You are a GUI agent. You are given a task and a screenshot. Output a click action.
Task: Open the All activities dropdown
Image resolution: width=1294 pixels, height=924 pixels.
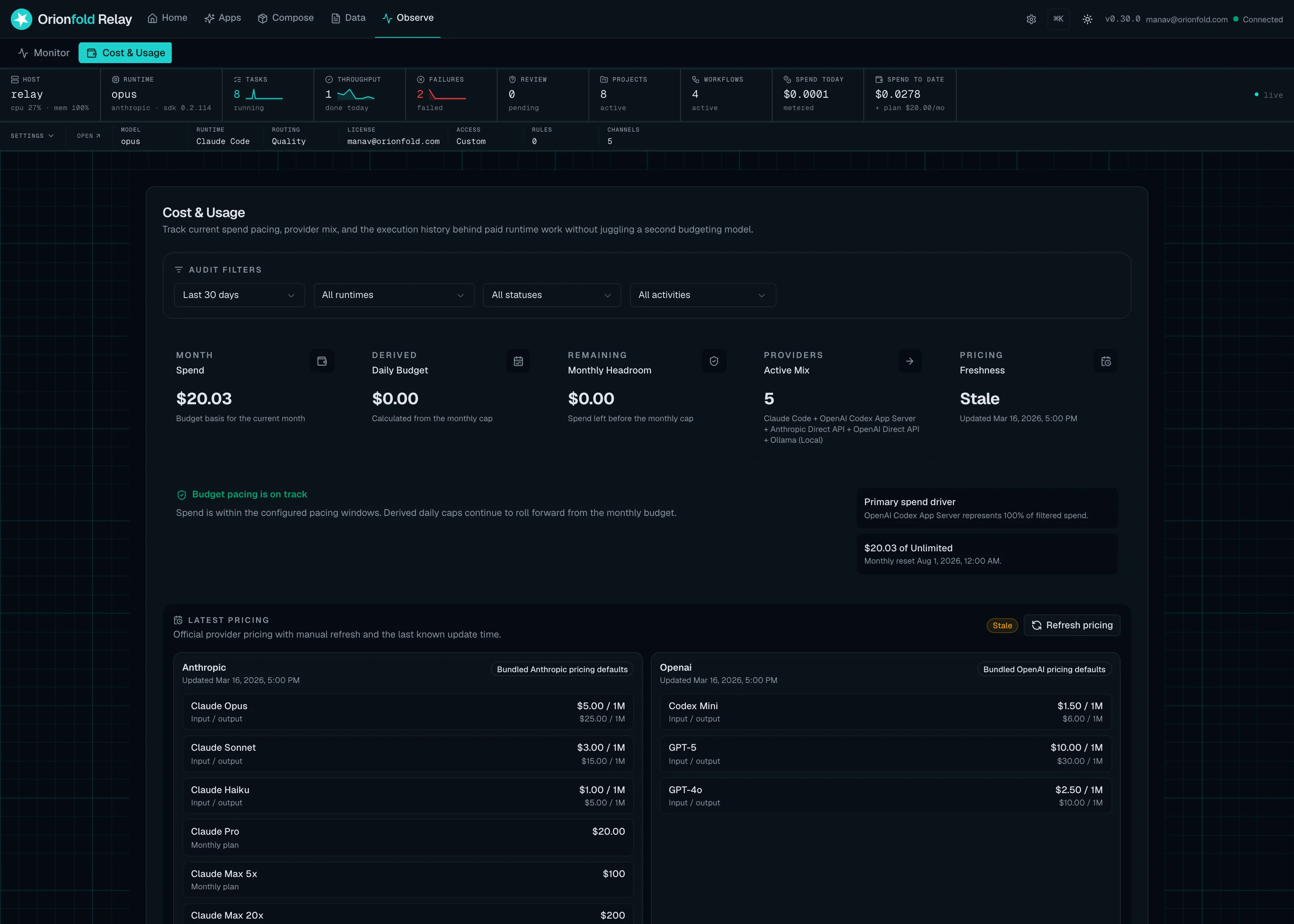(703, 295)
